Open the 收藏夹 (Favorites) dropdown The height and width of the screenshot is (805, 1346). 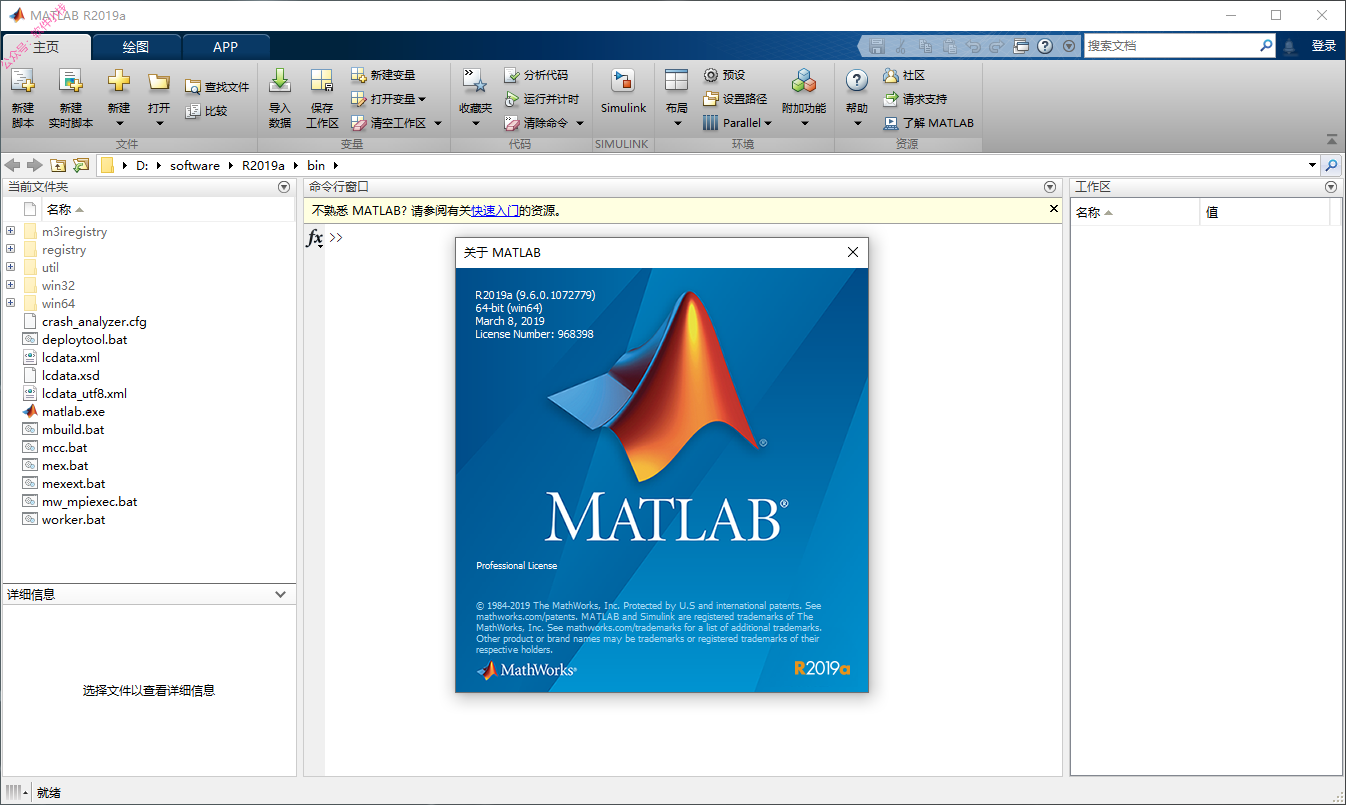coord(476,123)
